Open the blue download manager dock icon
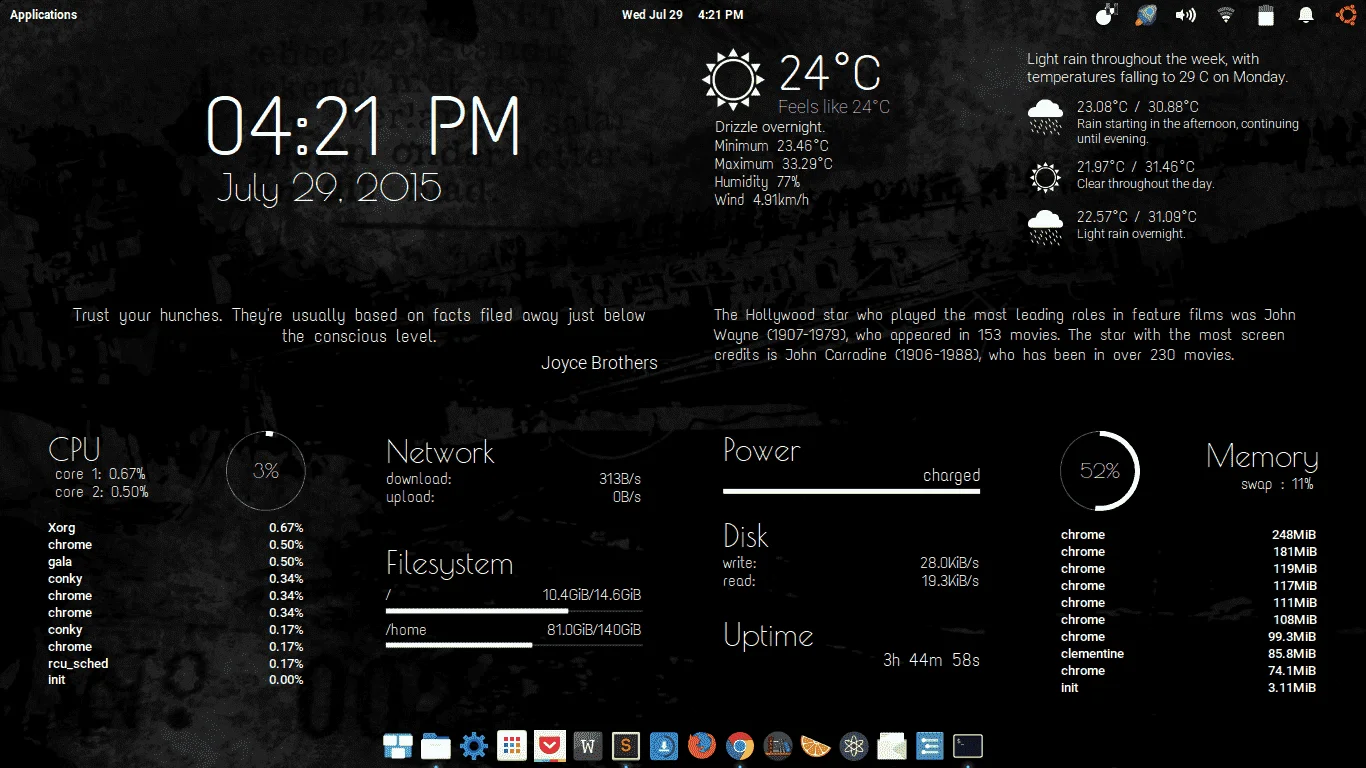Viewport: 1366px width, 768px height. 664,746
